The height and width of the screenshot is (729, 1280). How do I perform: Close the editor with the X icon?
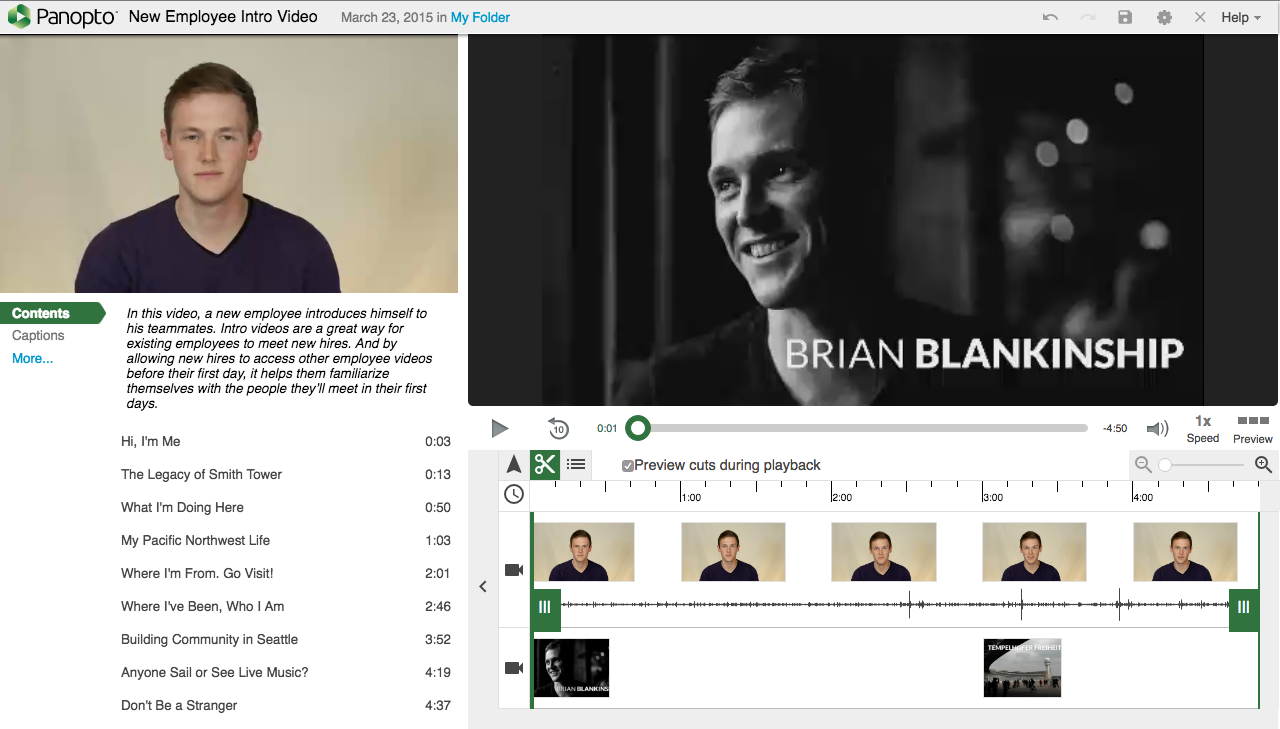pyautogui.click(x=1200, y=17)
